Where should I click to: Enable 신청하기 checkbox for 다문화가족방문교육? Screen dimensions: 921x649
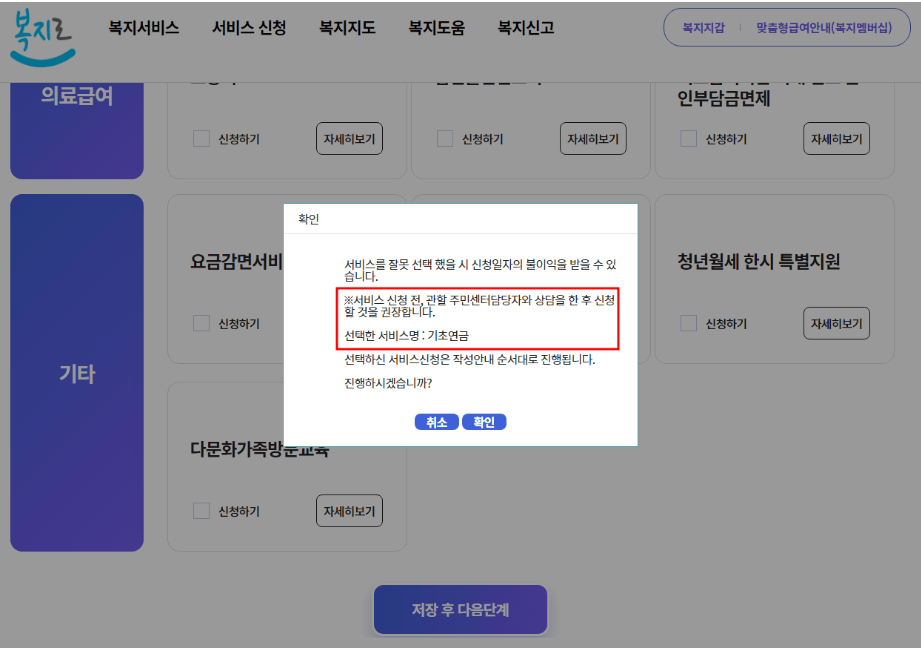click(200, 510)
